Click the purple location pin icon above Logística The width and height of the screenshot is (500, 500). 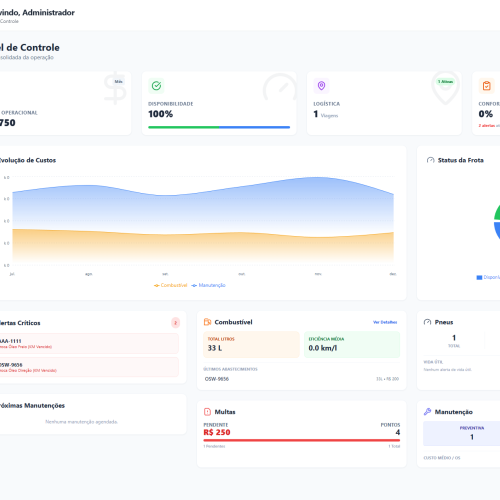[321, 86]
